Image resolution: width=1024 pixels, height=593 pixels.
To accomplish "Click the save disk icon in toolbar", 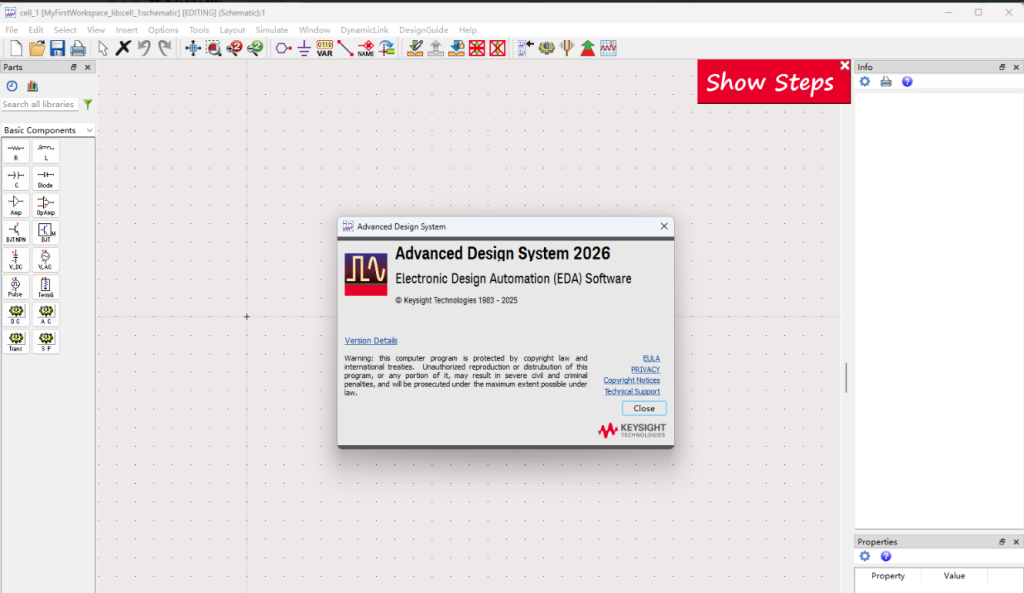I will (57, 48).
